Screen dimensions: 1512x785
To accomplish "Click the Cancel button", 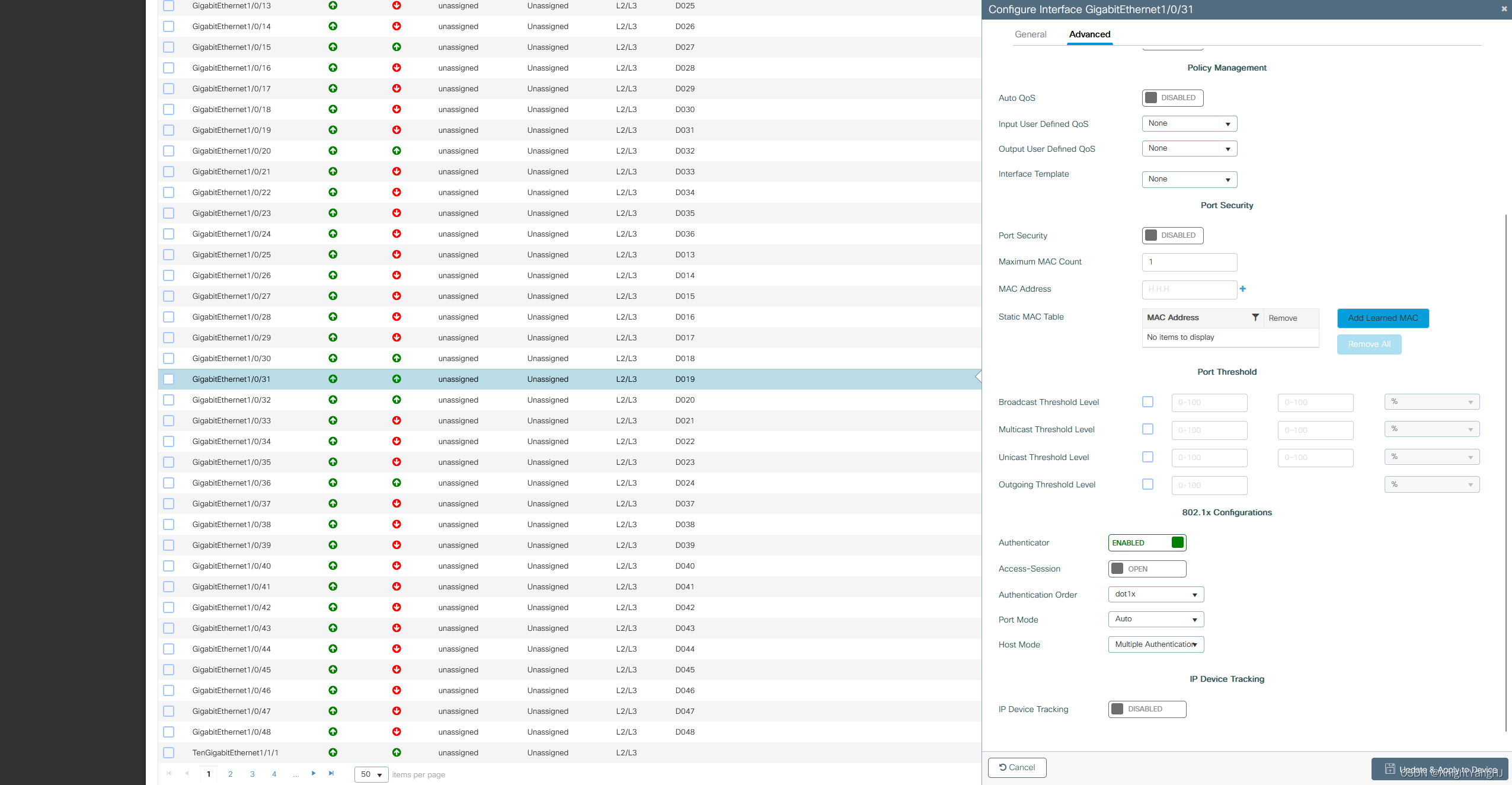I will pos(1017,767).
